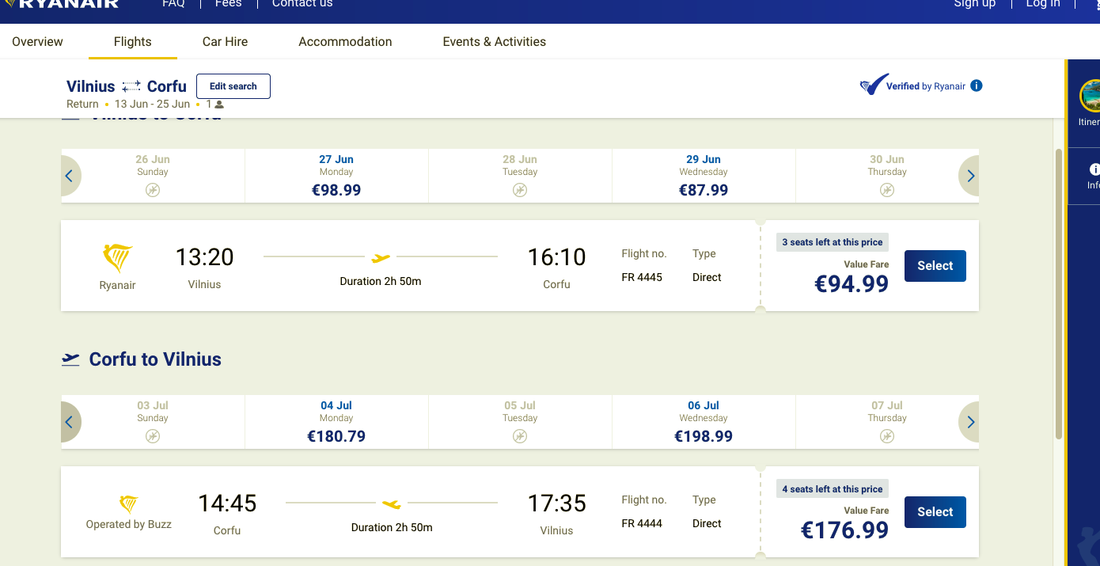1100x566 pixels.
Task: Click the Buzz operator logo on return flight
Action: click(x=128, y=504)
